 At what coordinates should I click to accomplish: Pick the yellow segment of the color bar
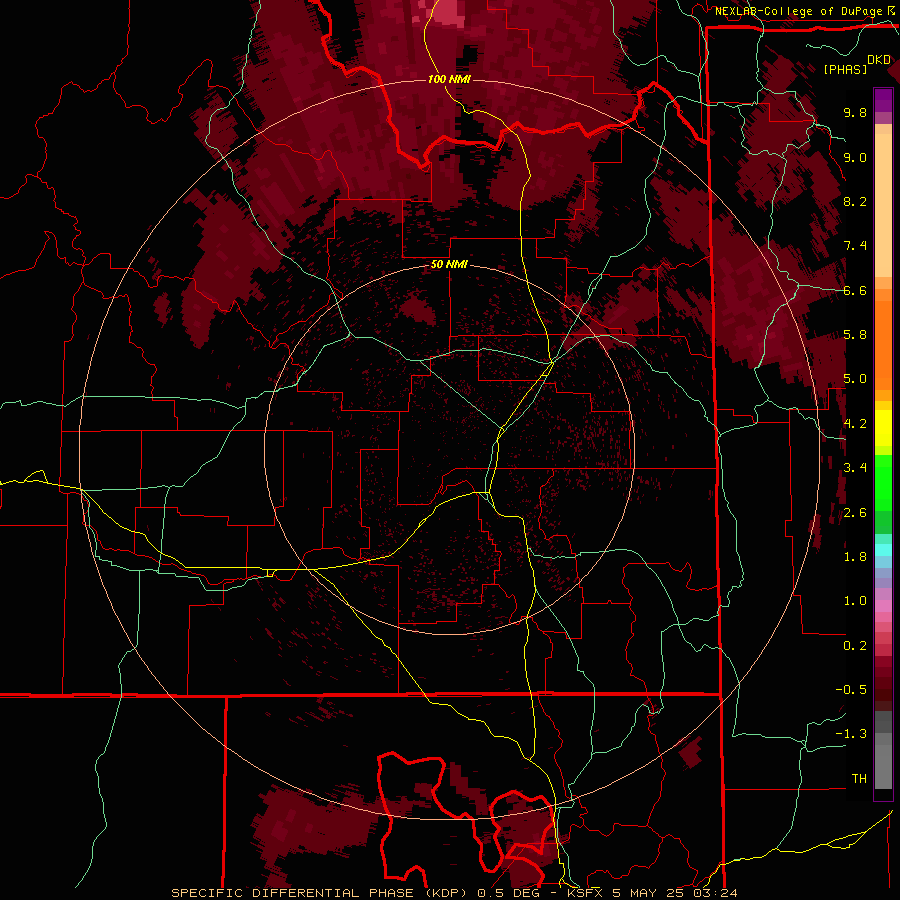pyautogui.click(x=883, y=428)
